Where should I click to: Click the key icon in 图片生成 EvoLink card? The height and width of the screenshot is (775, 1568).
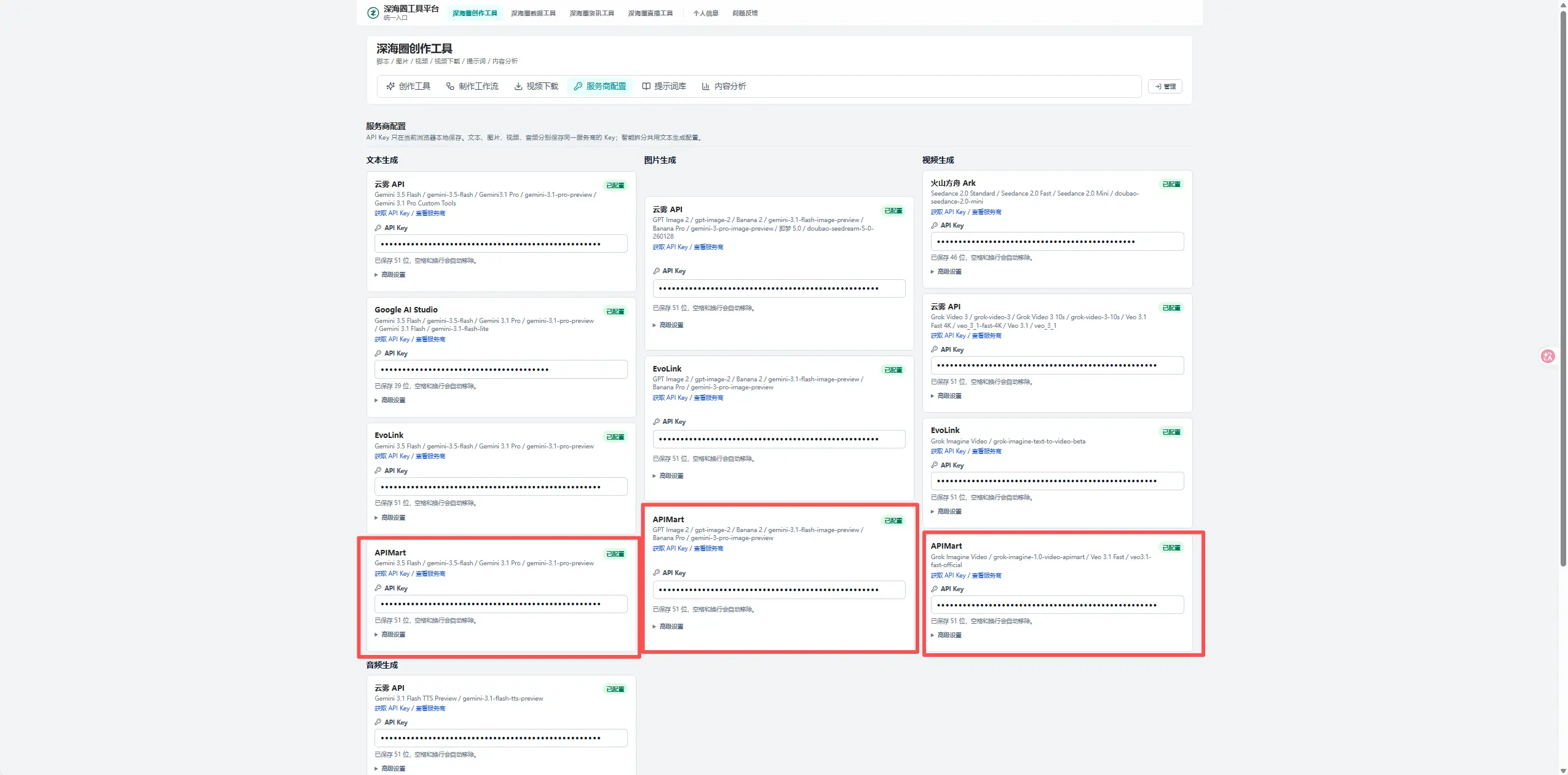pos(656,422)
